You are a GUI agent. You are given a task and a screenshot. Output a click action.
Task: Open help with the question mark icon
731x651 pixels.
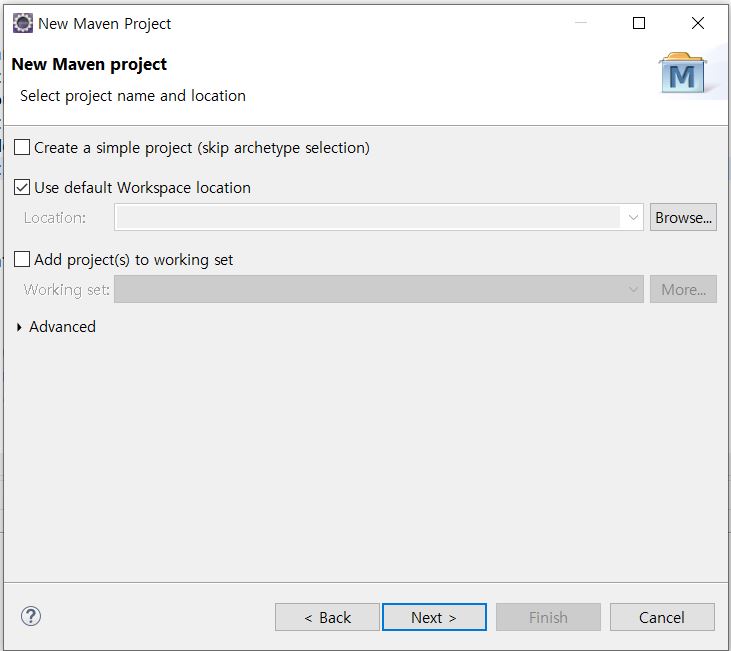(x=31, y=616)
